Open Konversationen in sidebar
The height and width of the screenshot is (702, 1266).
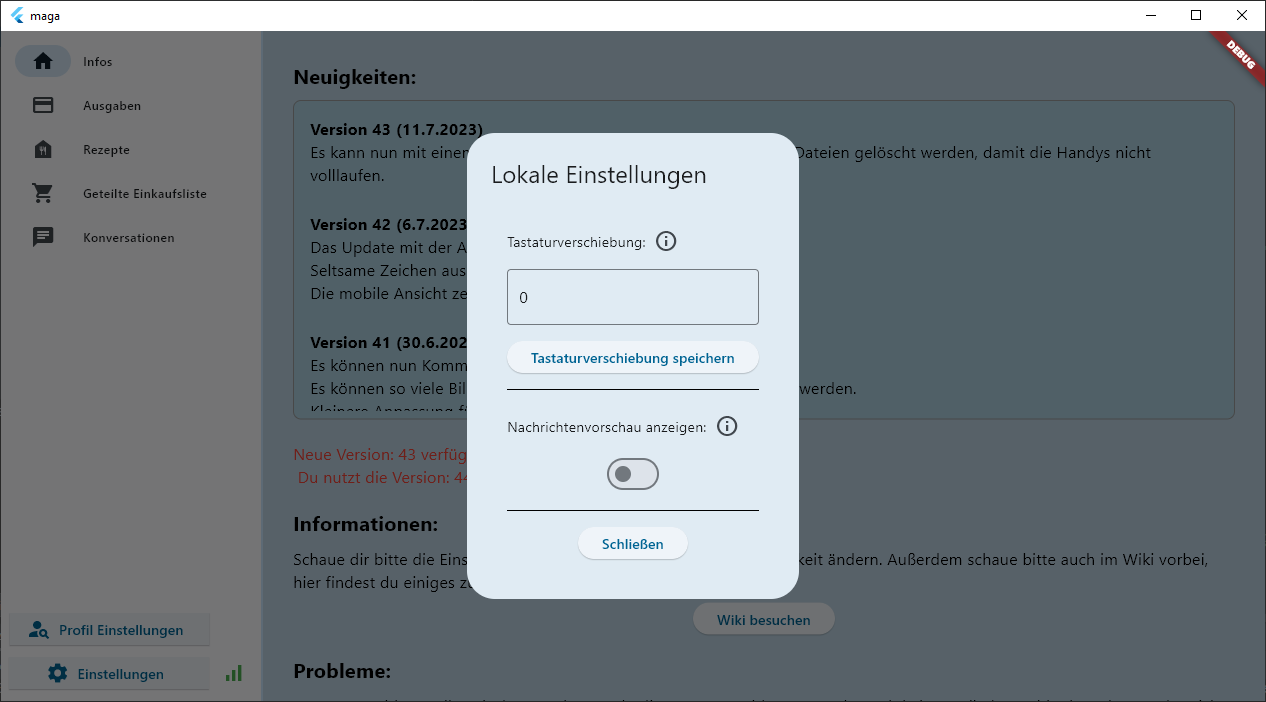[x=129, y=238]
